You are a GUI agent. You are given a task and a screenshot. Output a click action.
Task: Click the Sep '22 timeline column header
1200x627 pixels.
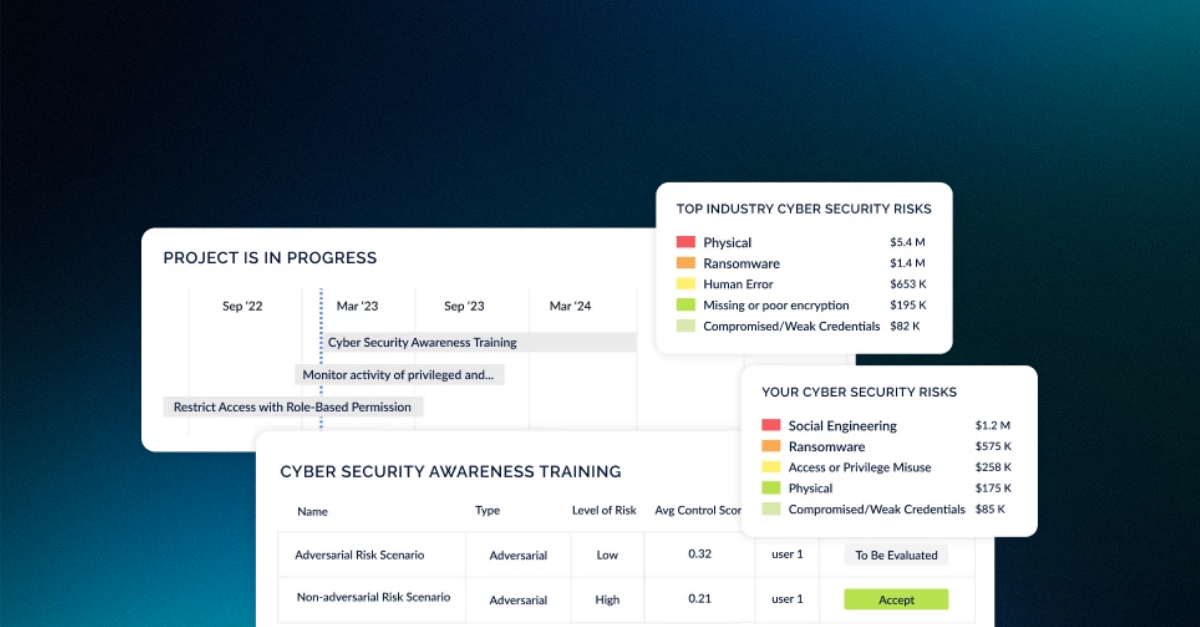coord(242,306)
